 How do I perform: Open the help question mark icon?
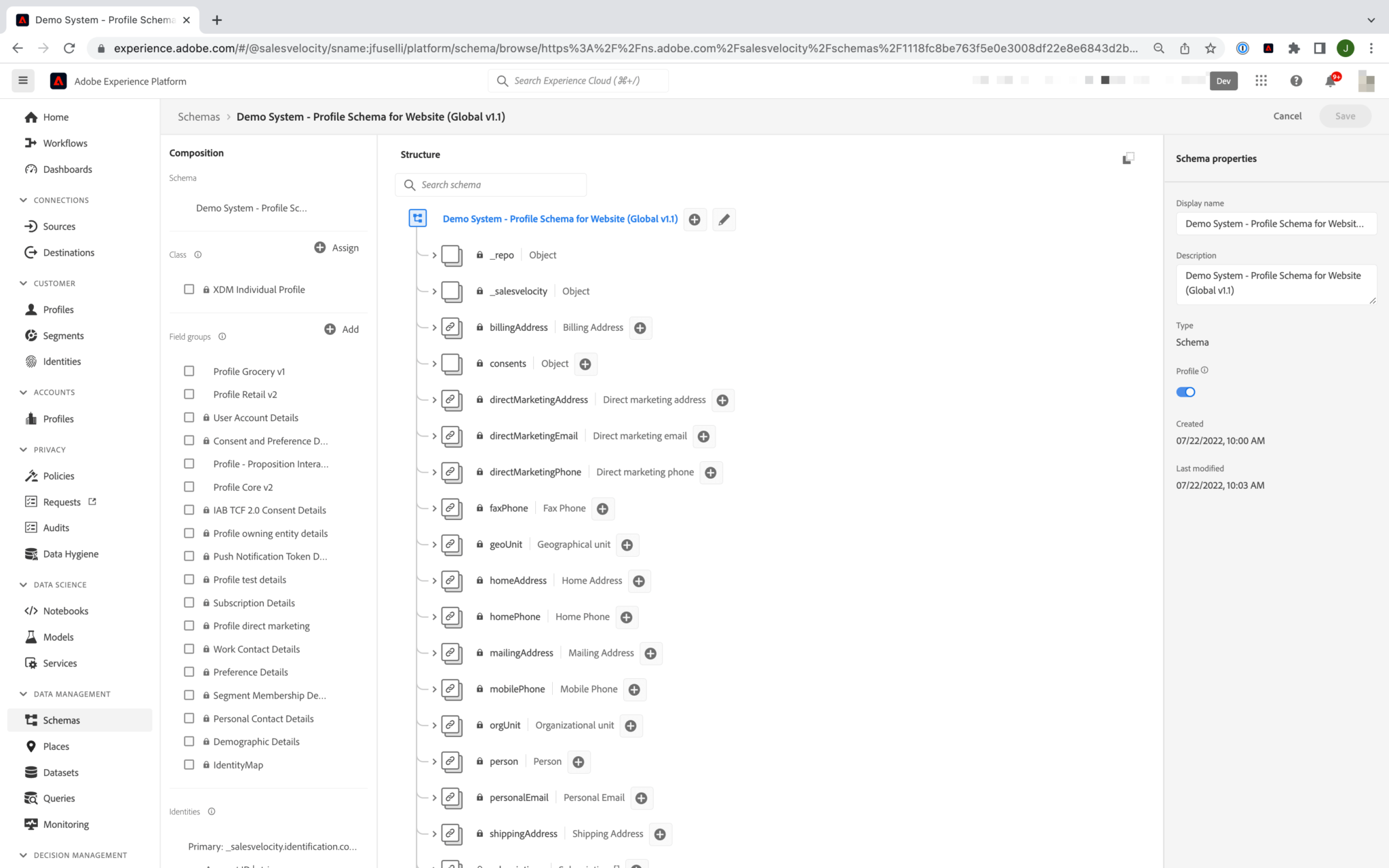1296,81
